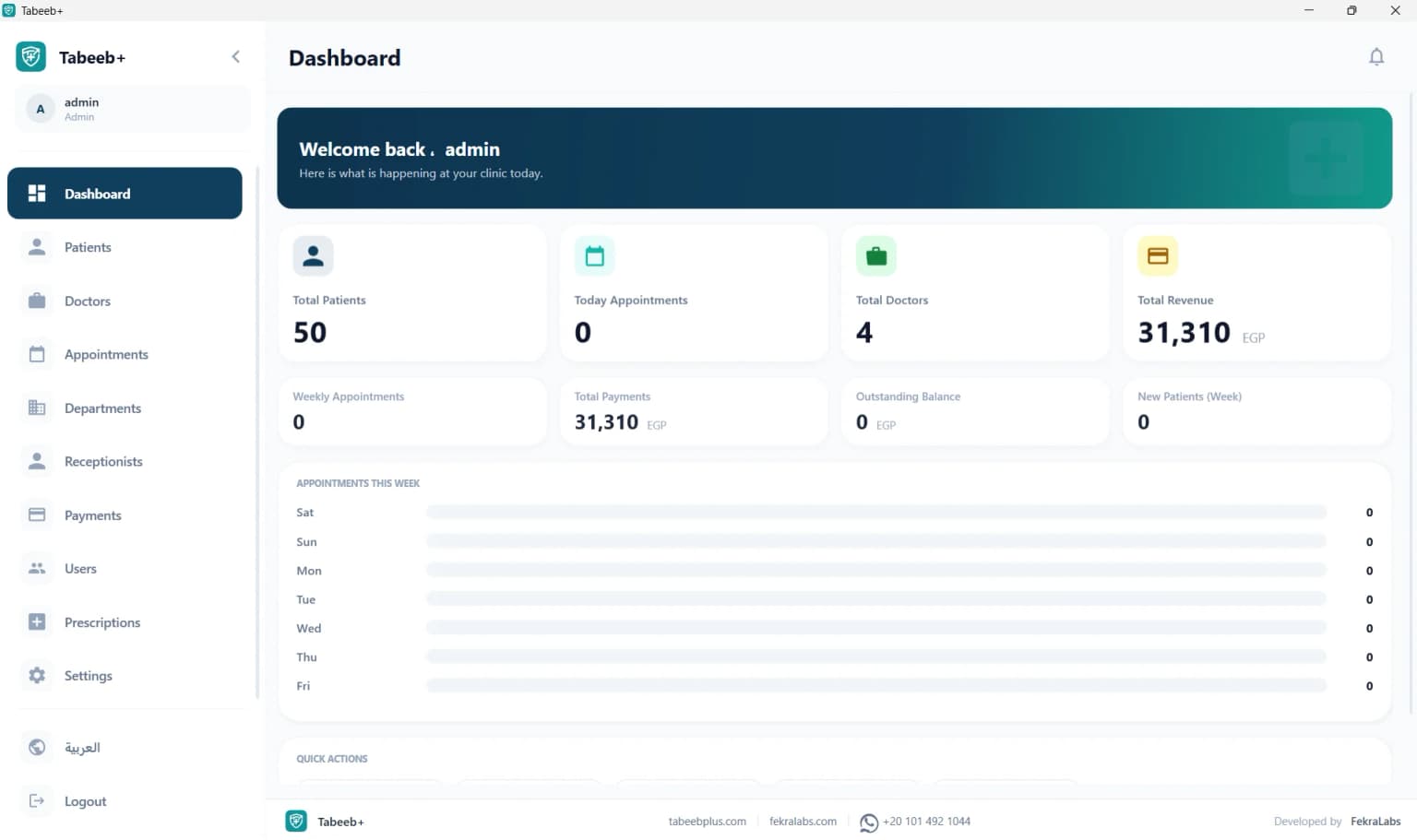Collapse the sidebar using the chevron arrow
Viewport: 1417px width, 840px height.
click(235, 56)
